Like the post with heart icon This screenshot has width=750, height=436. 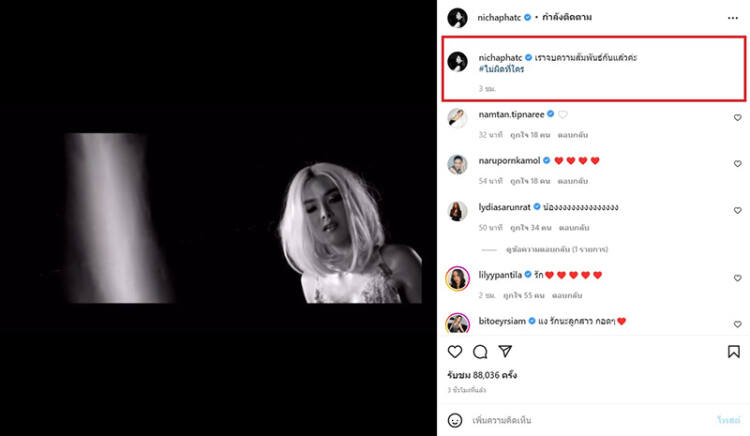click(455, 352)
